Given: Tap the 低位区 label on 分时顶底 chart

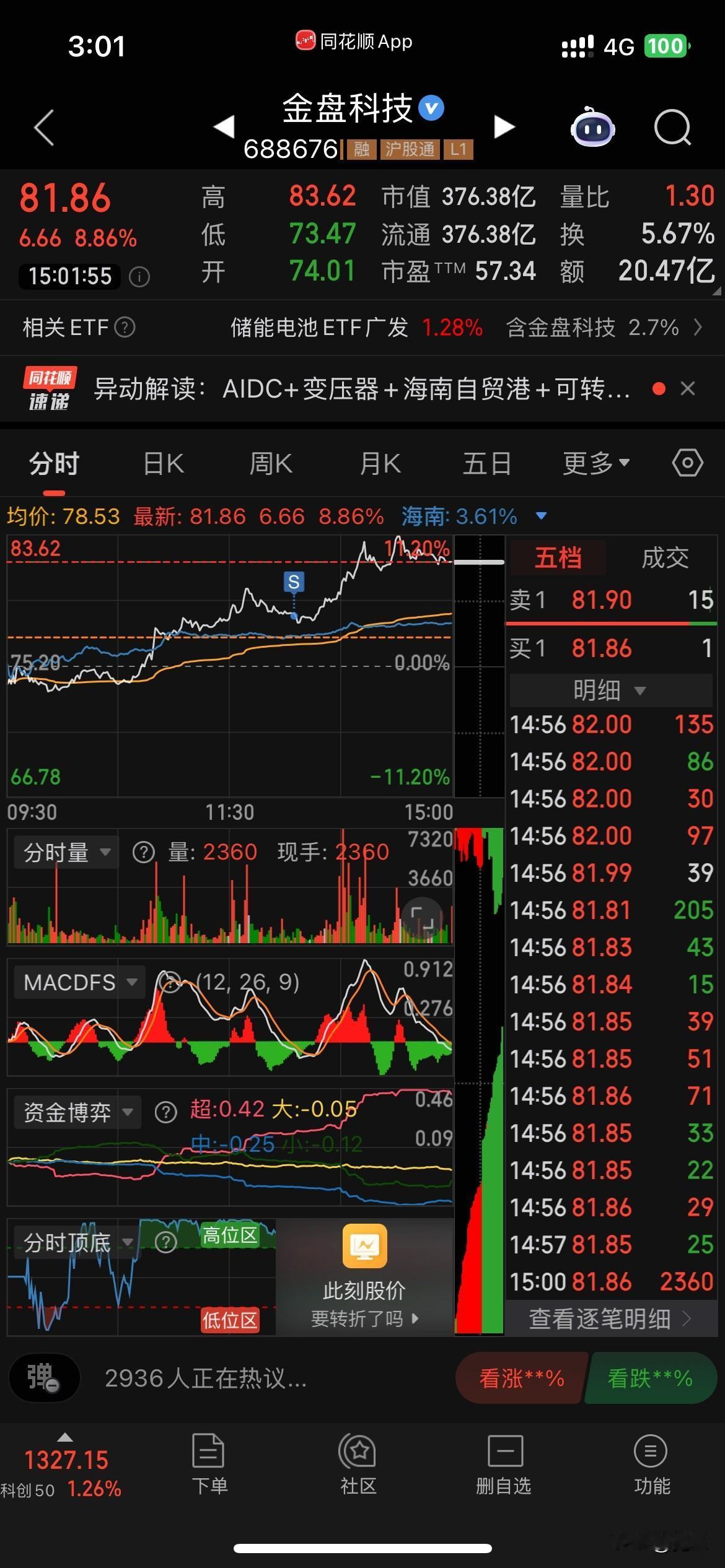Looking at the screenshot, I should [230, 1320].
